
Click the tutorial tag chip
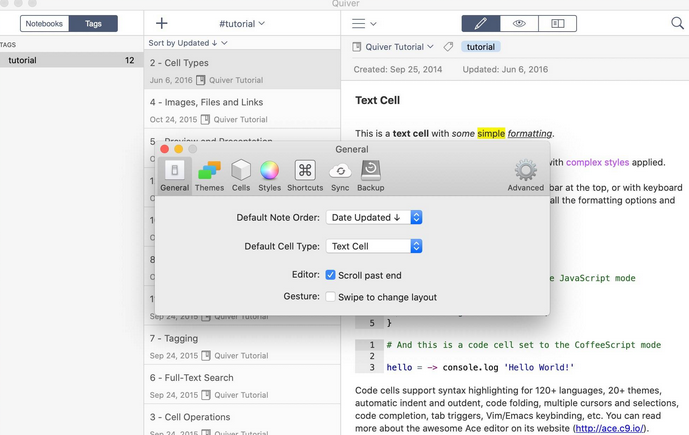tap(481, 47)
